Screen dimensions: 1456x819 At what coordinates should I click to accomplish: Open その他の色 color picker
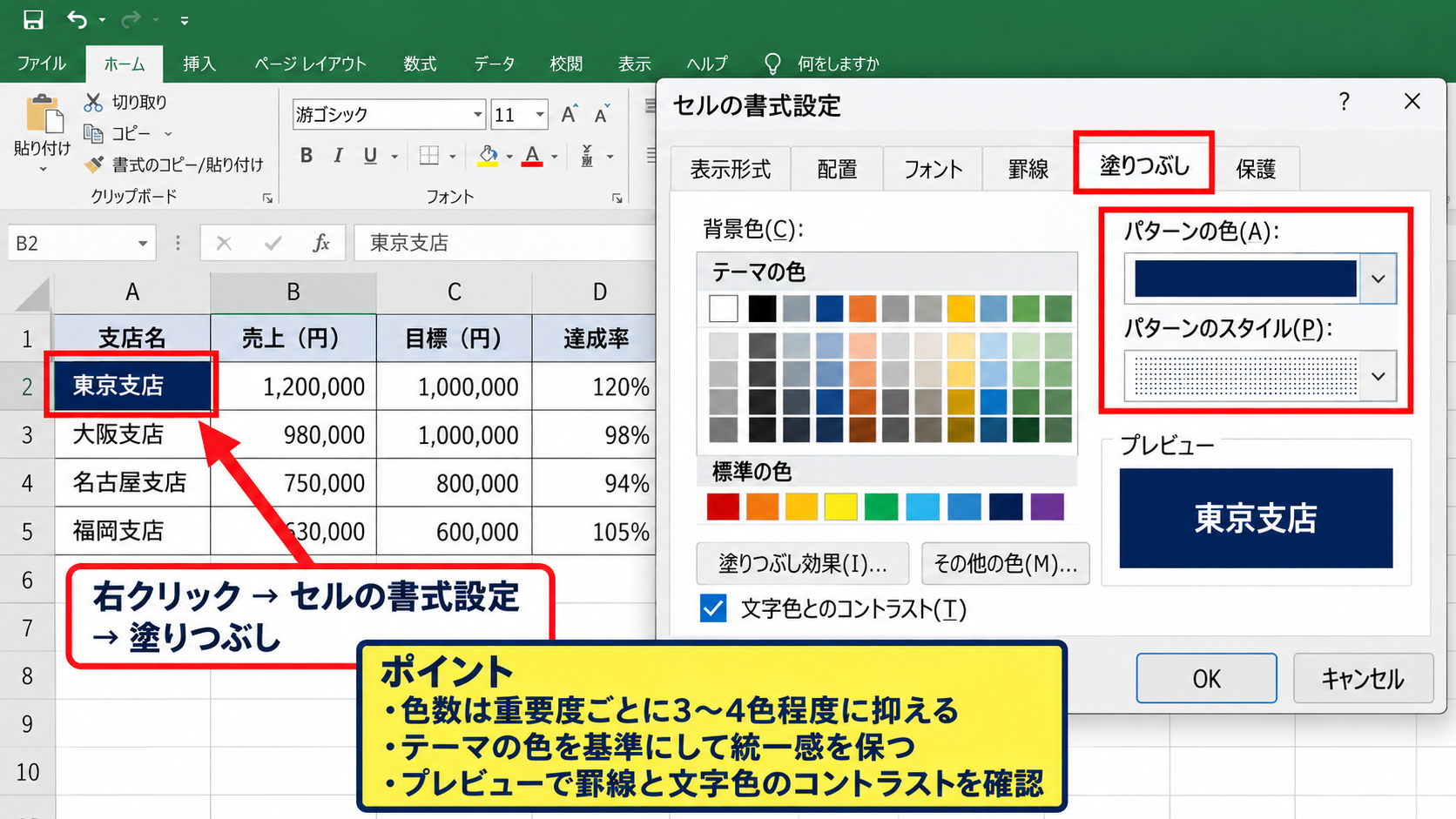point(1006,564)
